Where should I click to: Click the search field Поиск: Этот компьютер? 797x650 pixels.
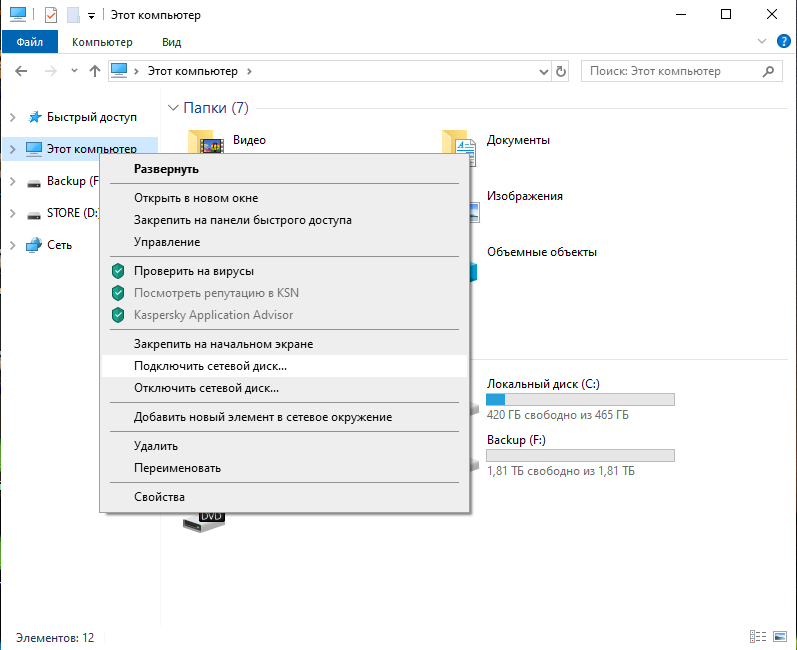[682, 71]
